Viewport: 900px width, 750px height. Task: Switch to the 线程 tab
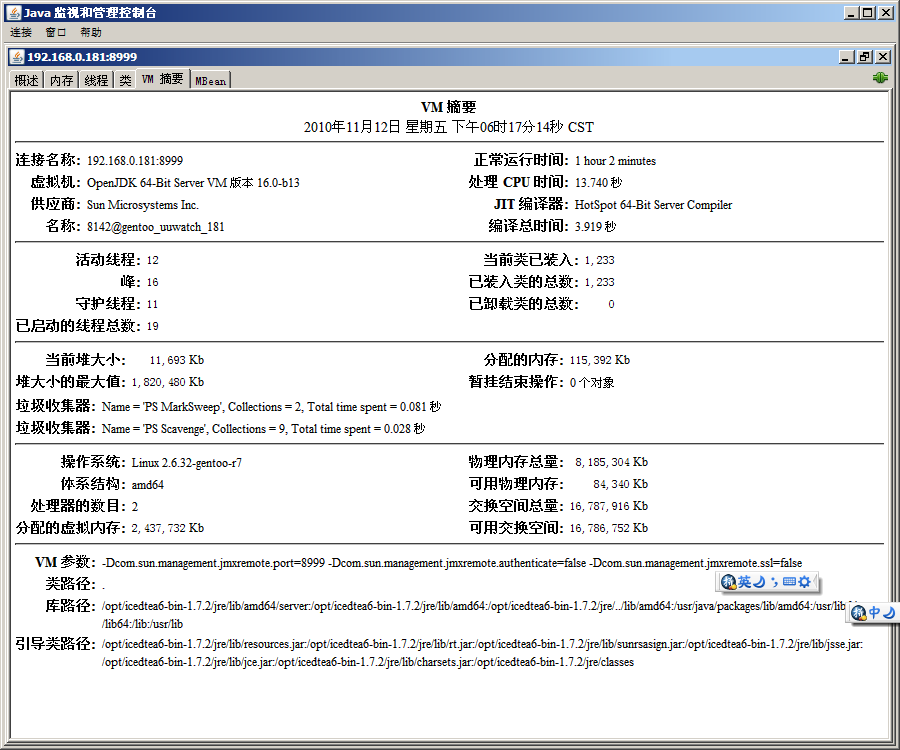tap(96, 80)
